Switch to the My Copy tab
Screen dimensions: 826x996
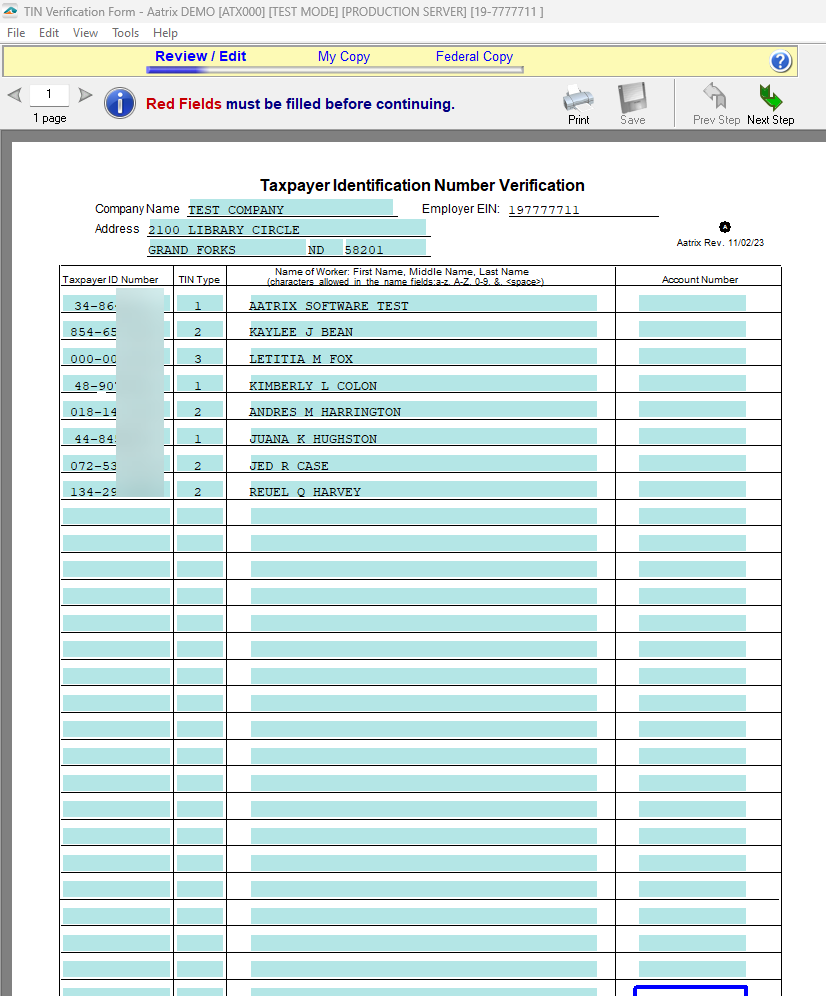[x=343, y=57]
